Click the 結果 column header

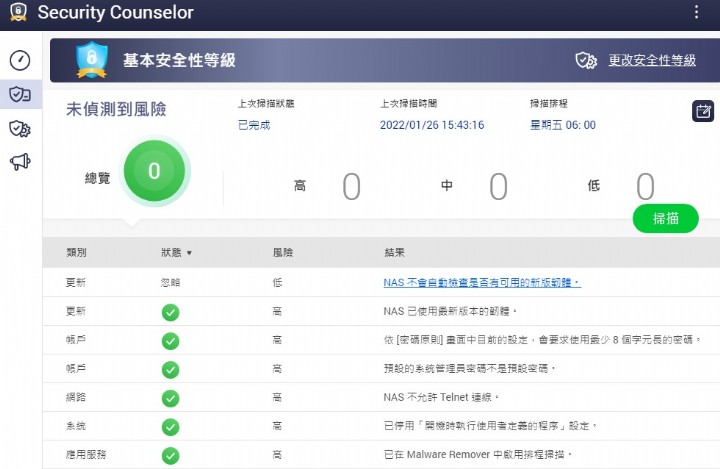click(394, 253)
